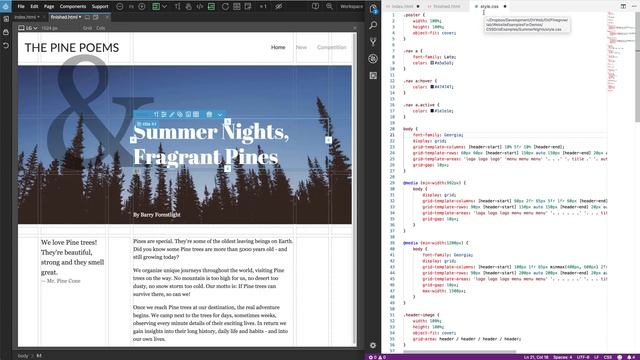Open the Pinegrow Edit menu
This screenshot has height=360, width=640.
tap(34, 7)
